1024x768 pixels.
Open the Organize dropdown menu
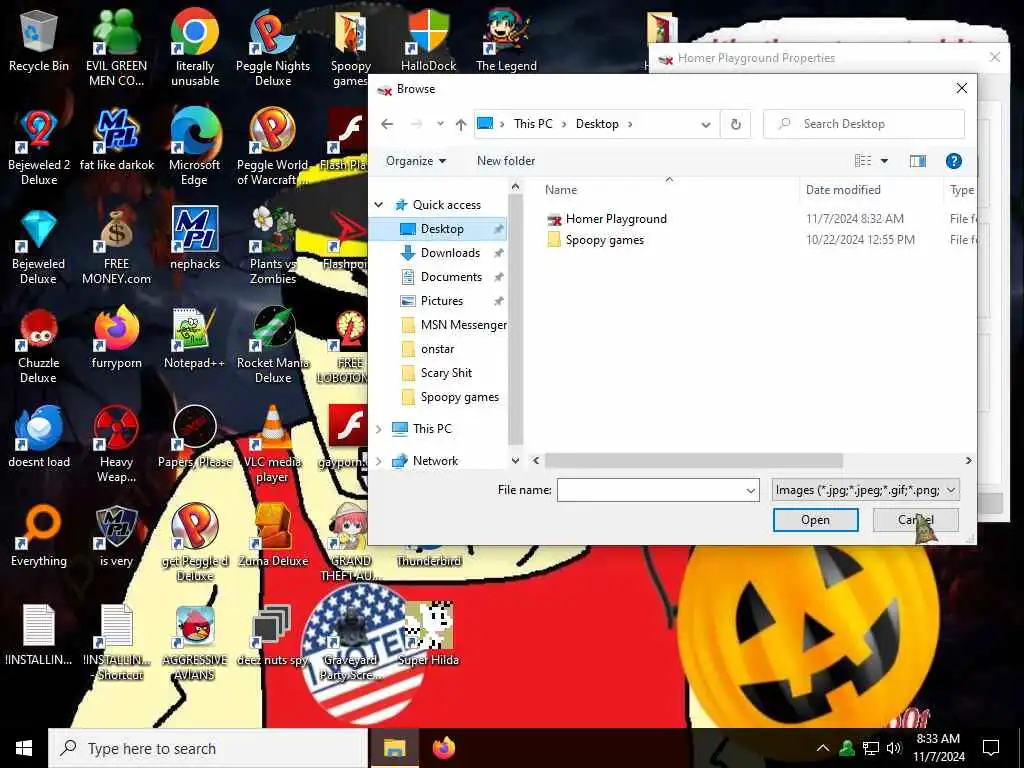point(416,161)
